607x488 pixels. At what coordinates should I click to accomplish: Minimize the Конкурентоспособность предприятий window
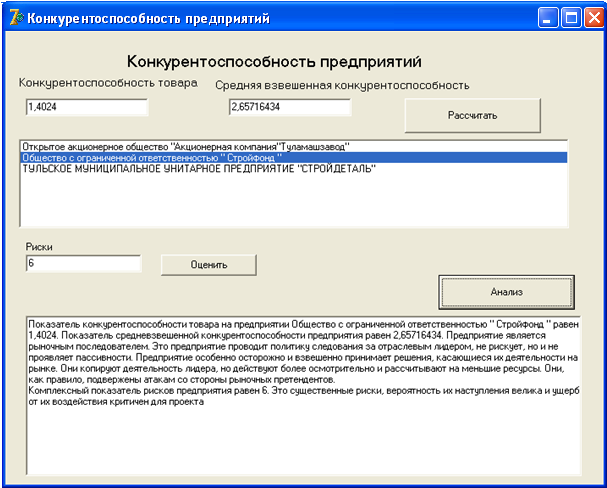(x=548, y=18)
